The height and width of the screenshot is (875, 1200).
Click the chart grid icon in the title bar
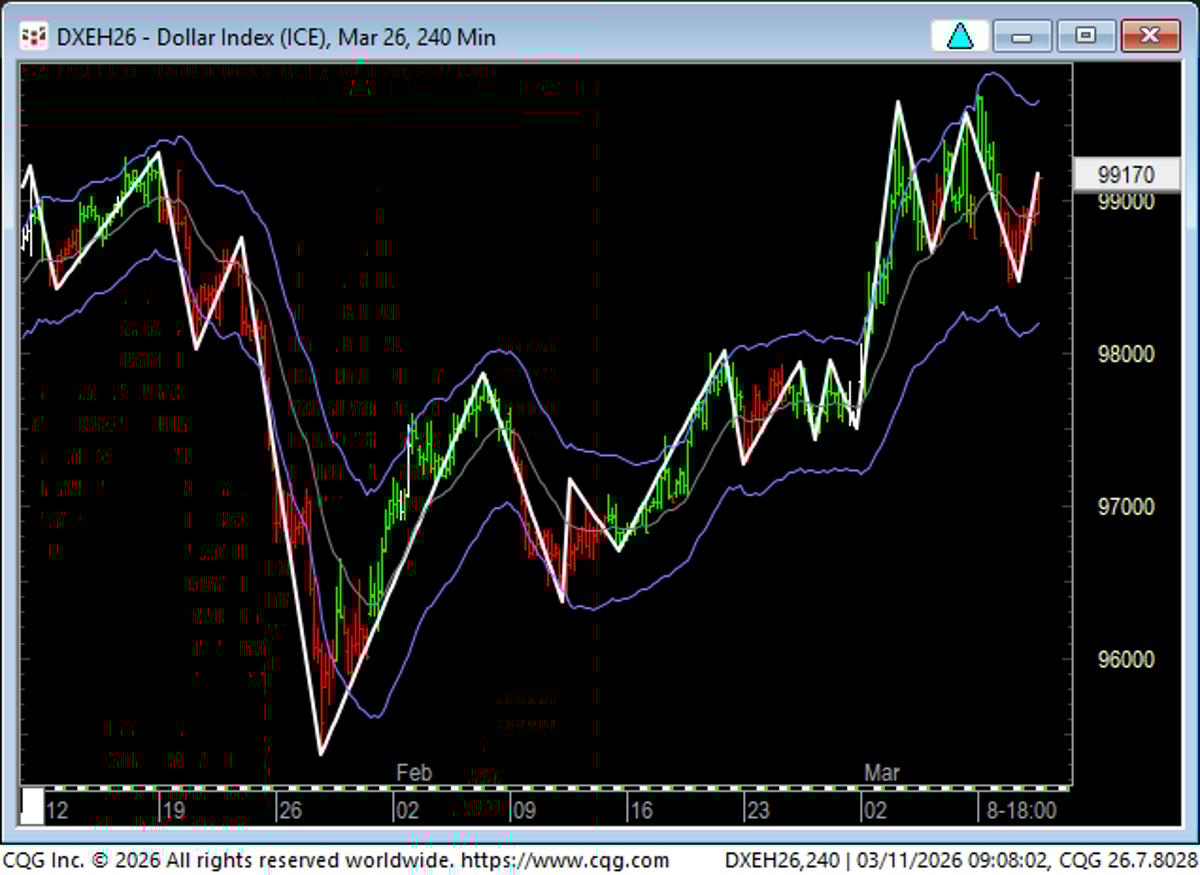coord(35,35)
